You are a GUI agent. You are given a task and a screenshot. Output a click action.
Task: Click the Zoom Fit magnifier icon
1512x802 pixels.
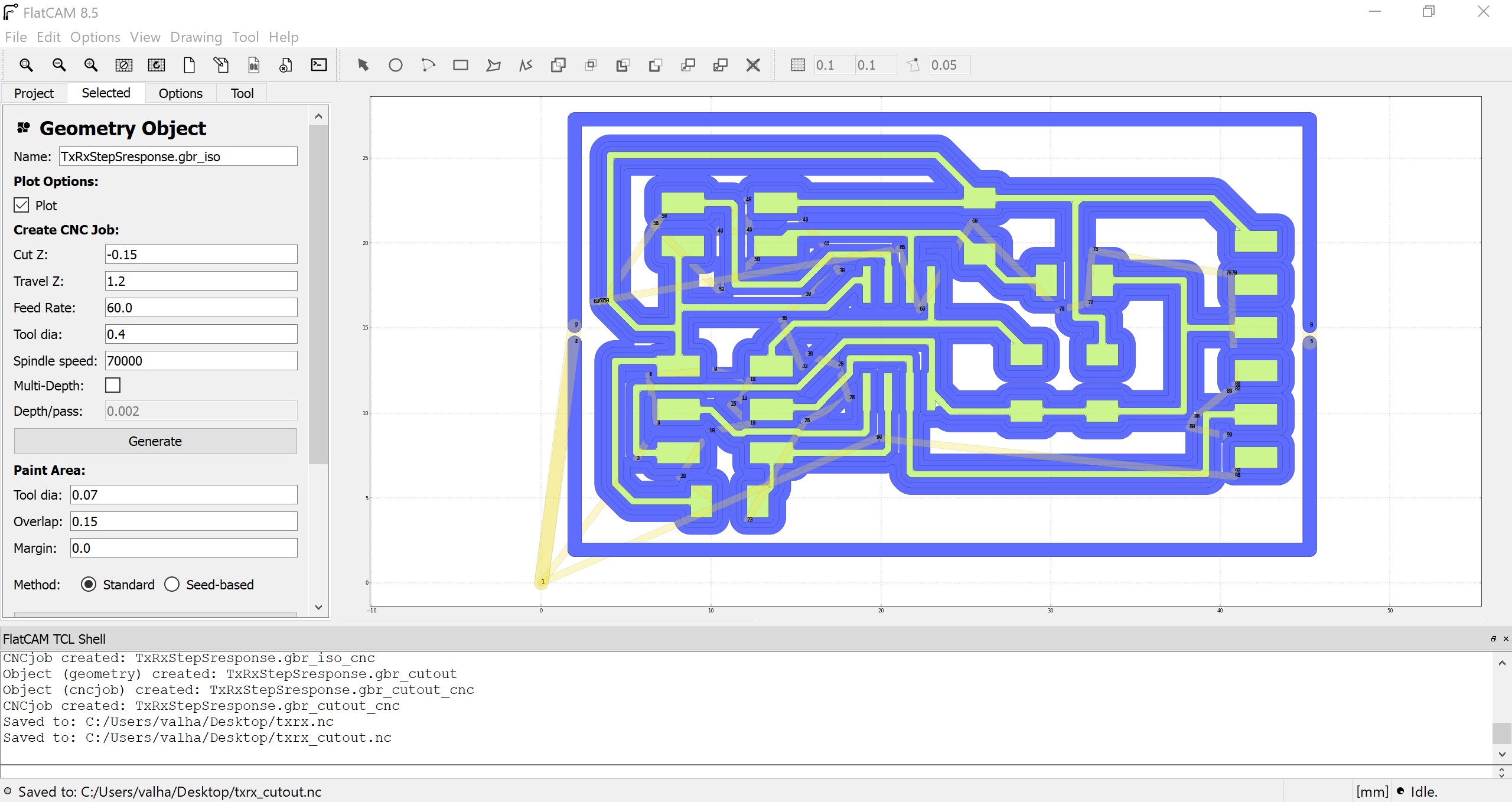tap(26, 65)
